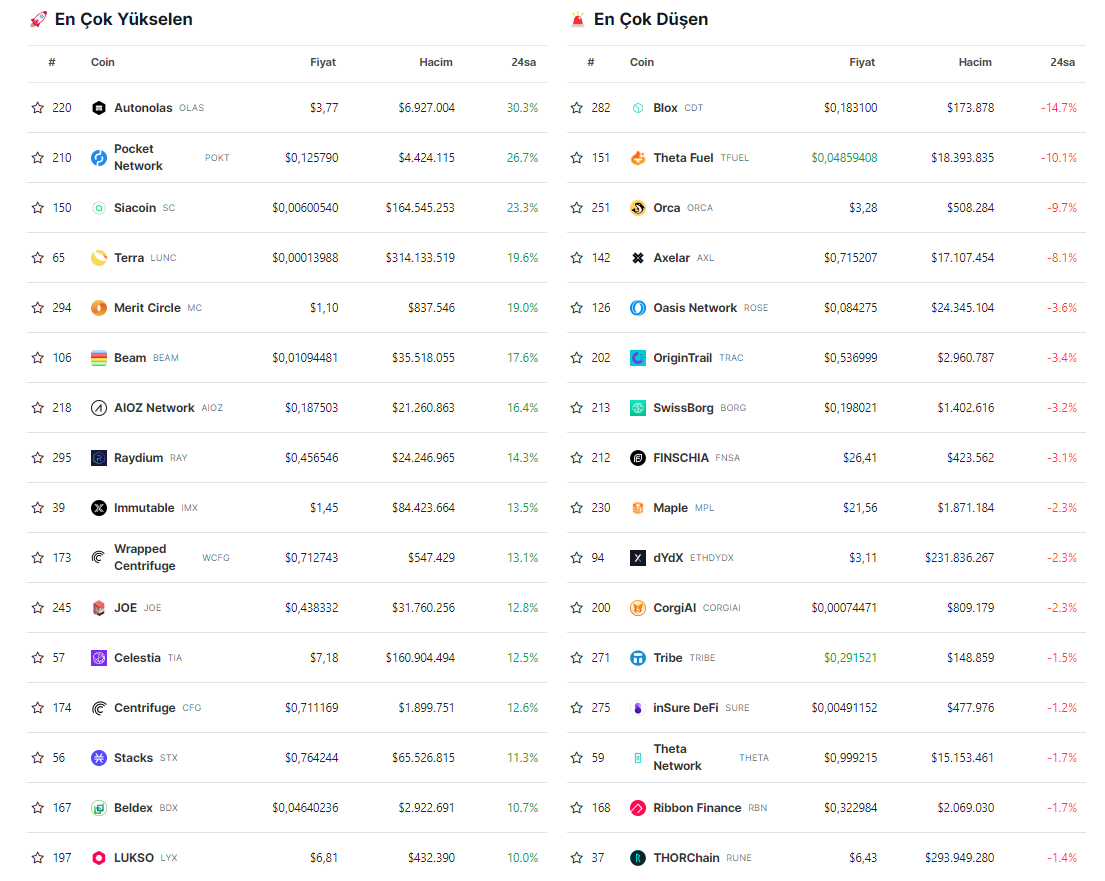Click the Axelar price $0,715207
The image size is (1105, 881).
[850, 258]
